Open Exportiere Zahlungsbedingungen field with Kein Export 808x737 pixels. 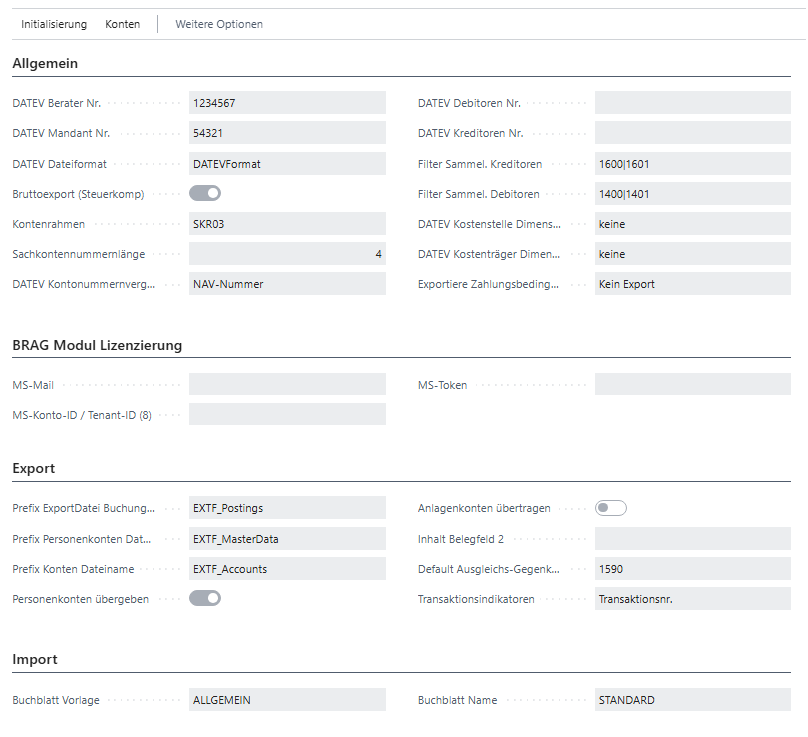(692, 284)
